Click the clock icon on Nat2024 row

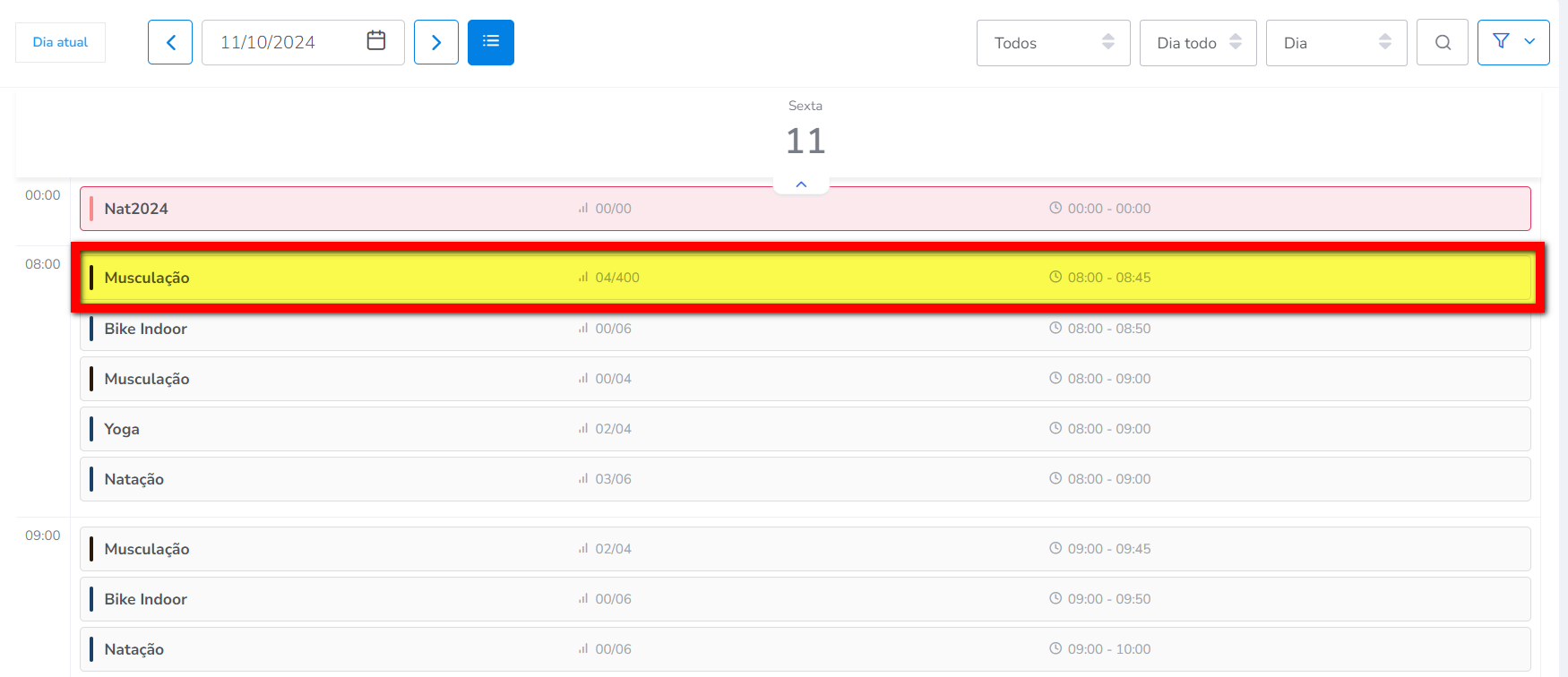point(1055,208)
